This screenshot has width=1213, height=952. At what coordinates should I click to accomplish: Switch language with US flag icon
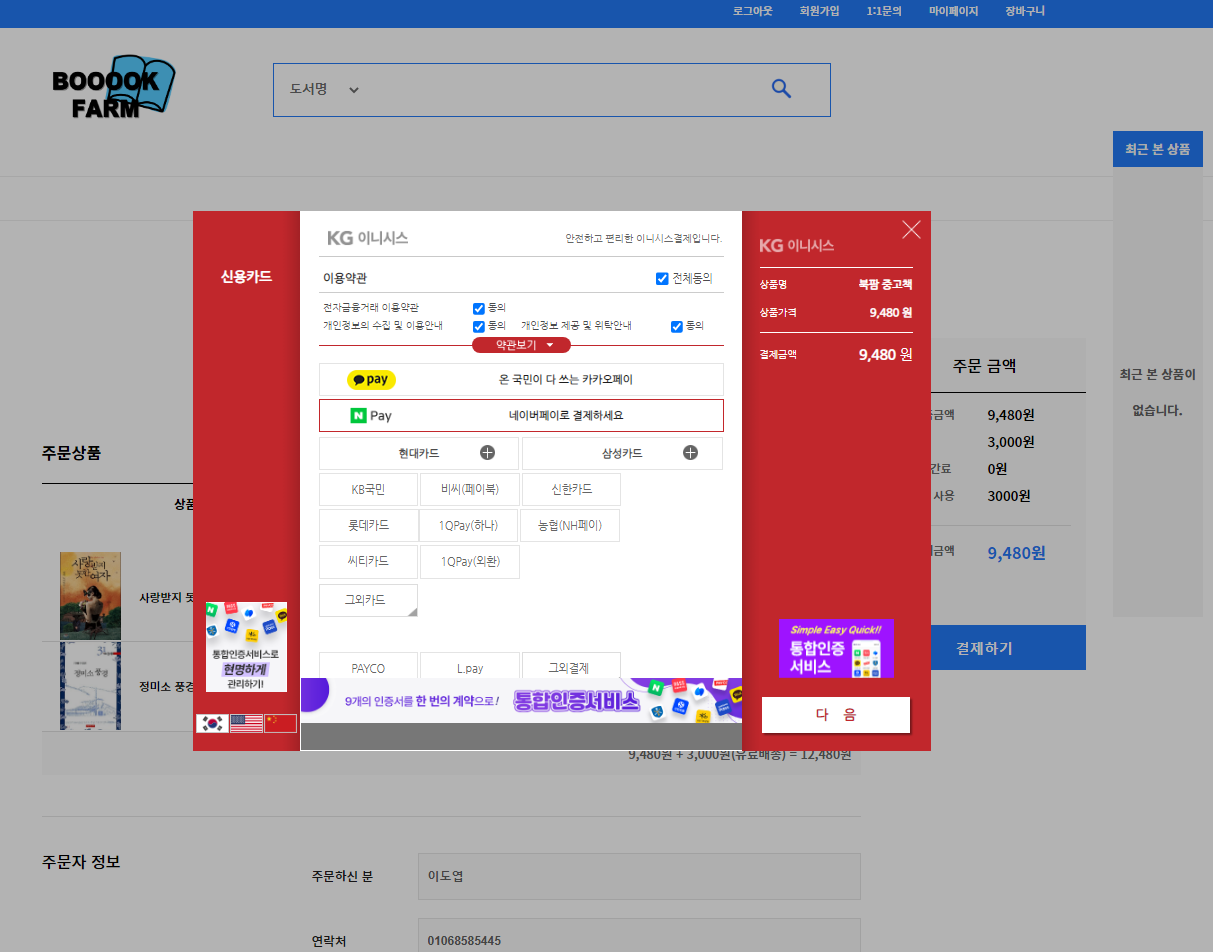point(246,723)
